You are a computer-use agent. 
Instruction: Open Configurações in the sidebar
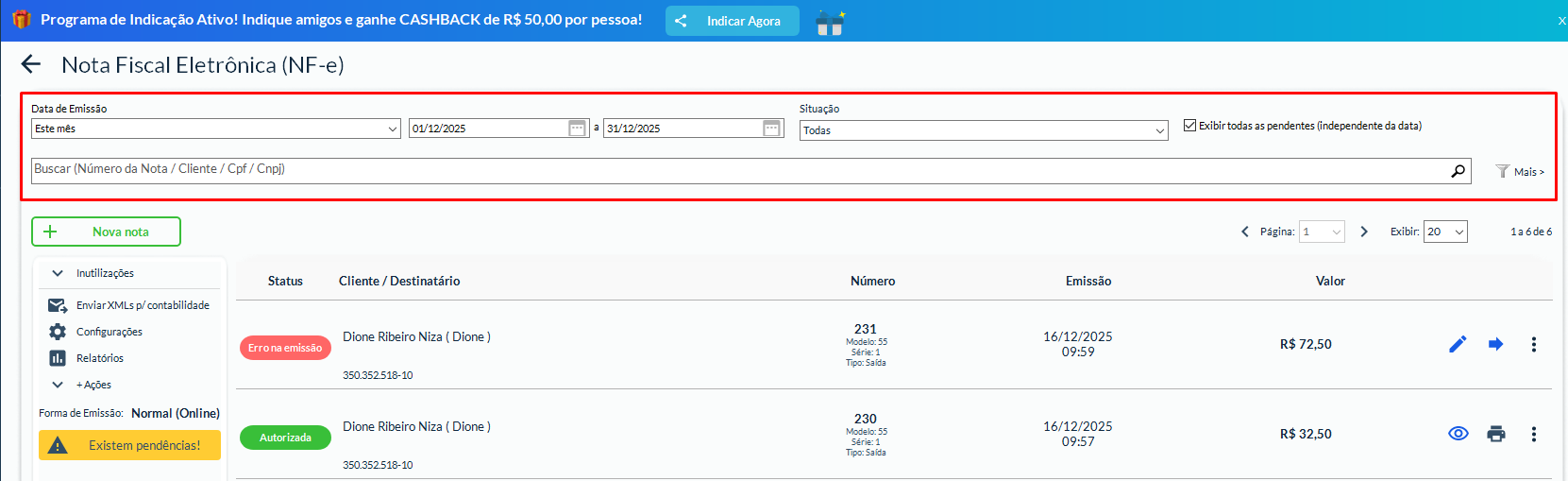(109, 332)
